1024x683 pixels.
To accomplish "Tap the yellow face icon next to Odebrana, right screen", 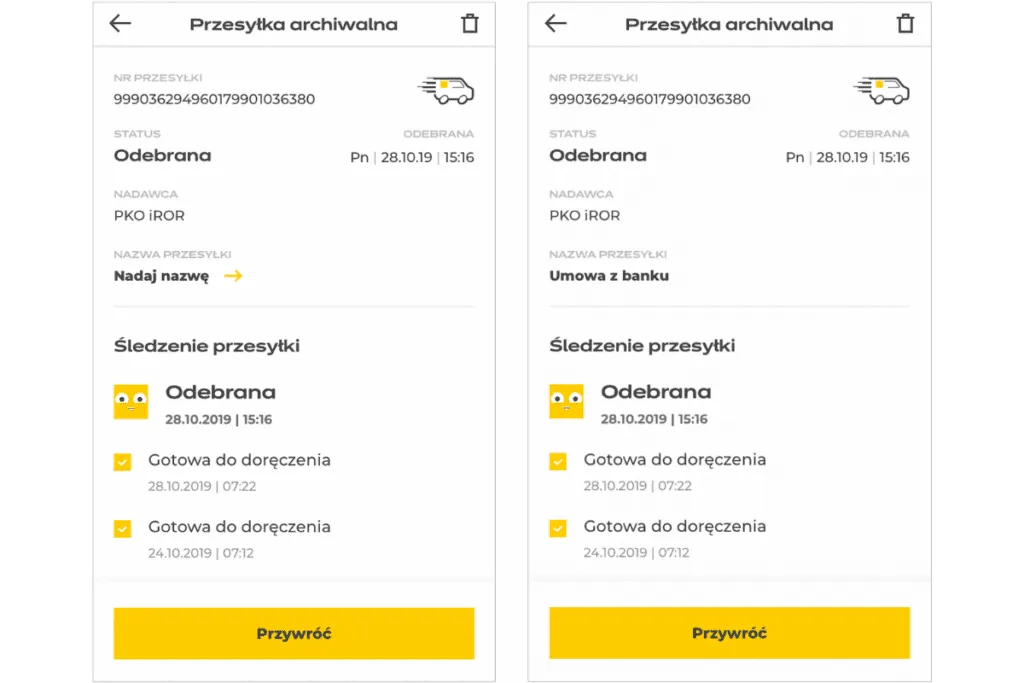I will coord(567,400).
